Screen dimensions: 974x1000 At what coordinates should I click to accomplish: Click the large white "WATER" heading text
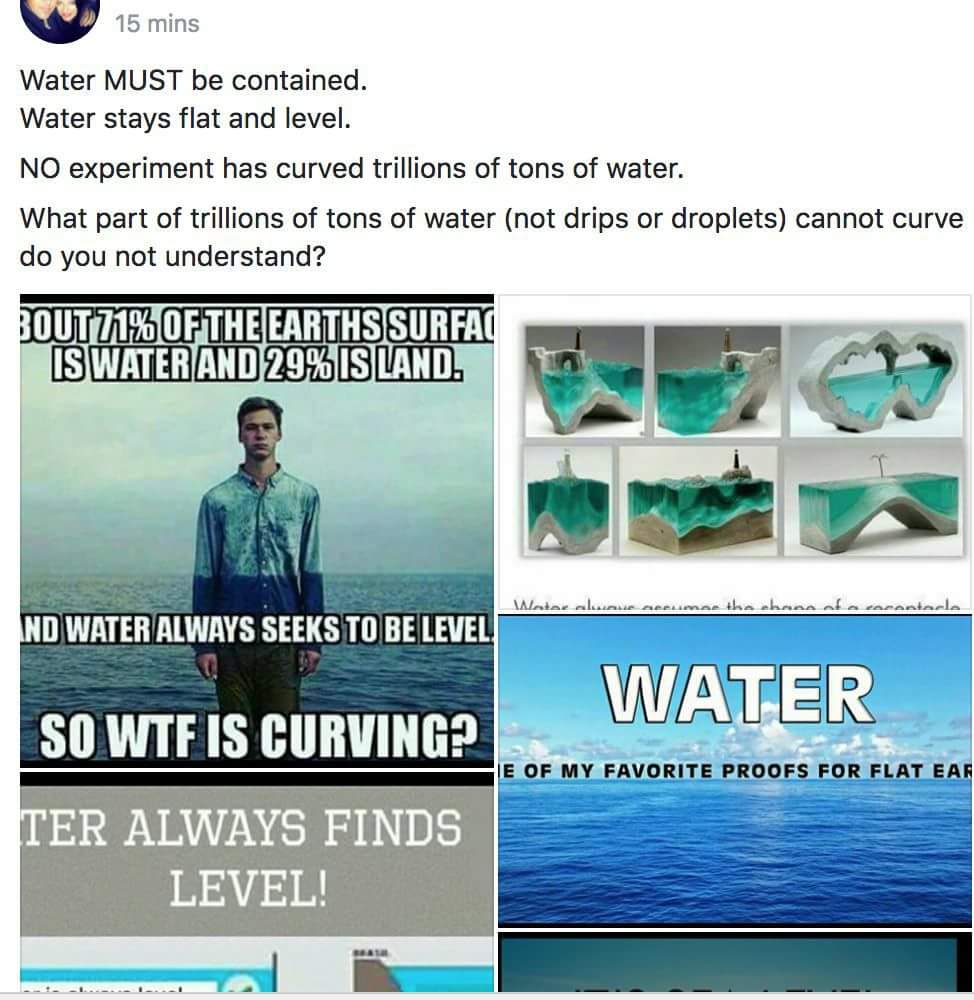739,694
